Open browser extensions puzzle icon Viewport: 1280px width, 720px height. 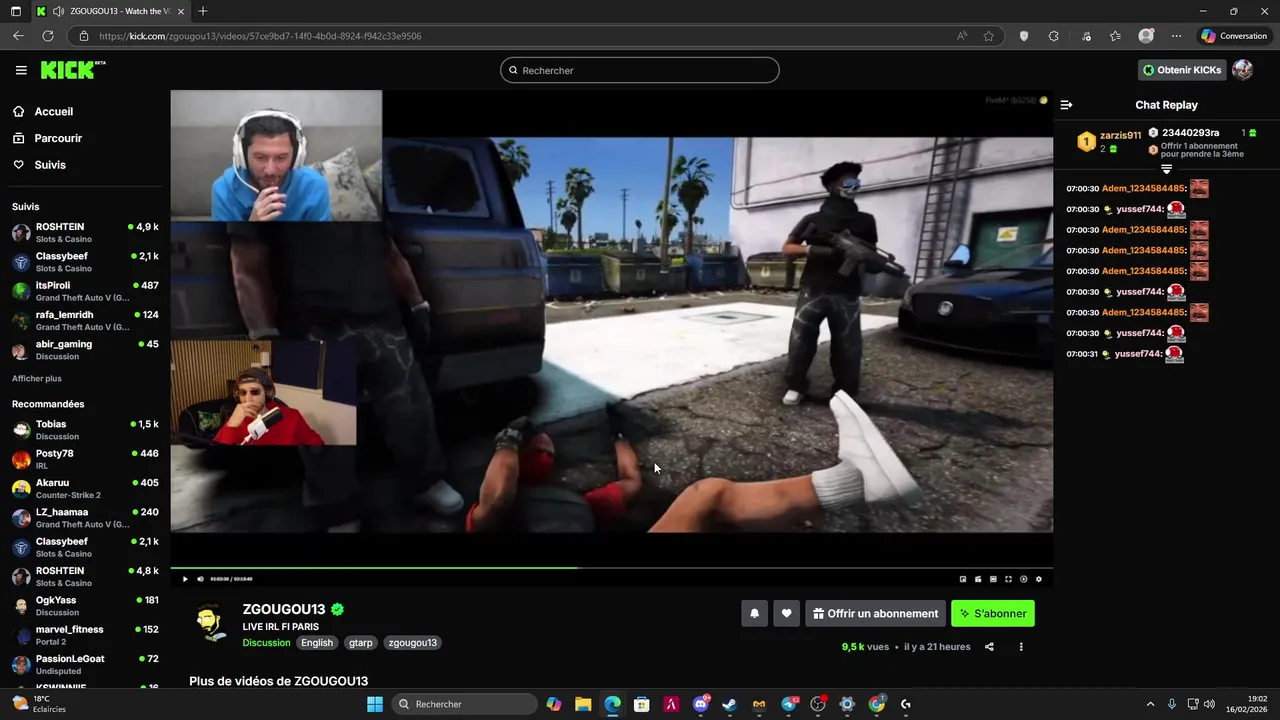1053,36
